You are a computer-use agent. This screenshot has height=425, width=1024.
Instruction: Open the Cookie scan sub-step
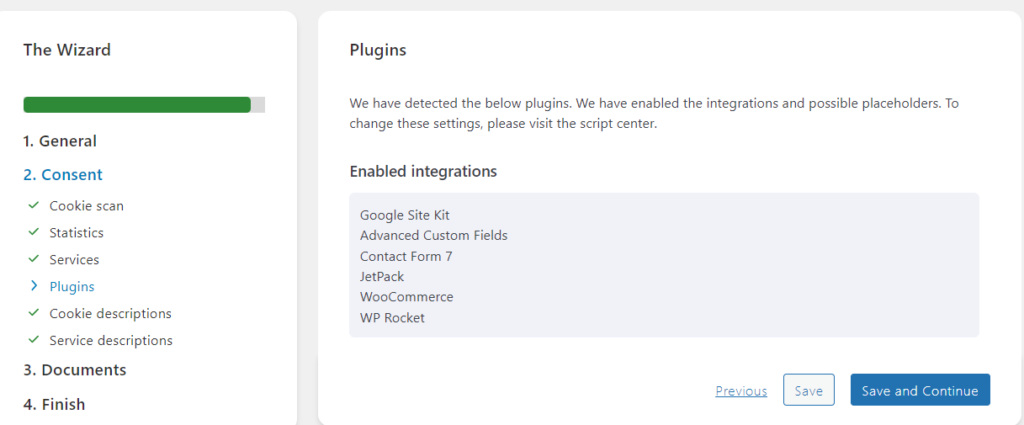coord(87,206)
